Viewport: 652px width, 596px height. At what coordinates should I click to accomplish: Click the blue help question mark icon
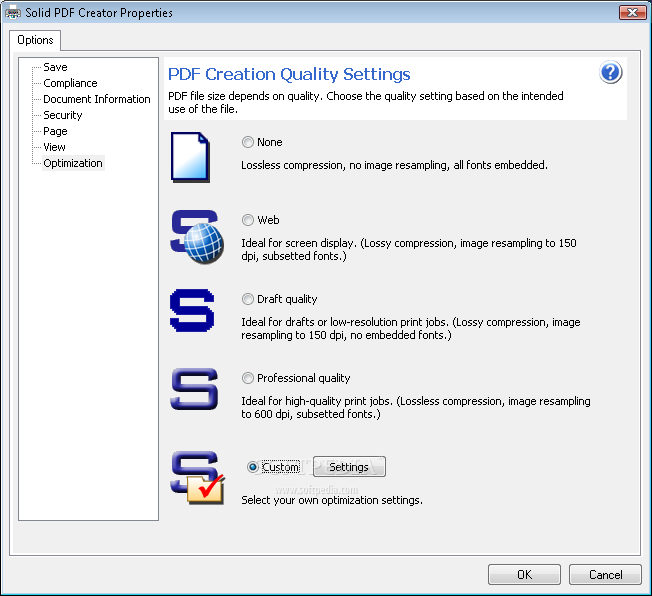coord(610,72)
